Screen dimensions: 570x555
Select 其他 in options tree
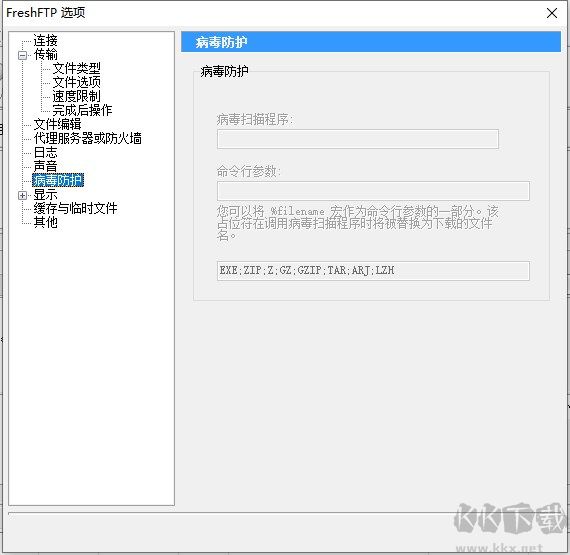(x=45, y=222)
